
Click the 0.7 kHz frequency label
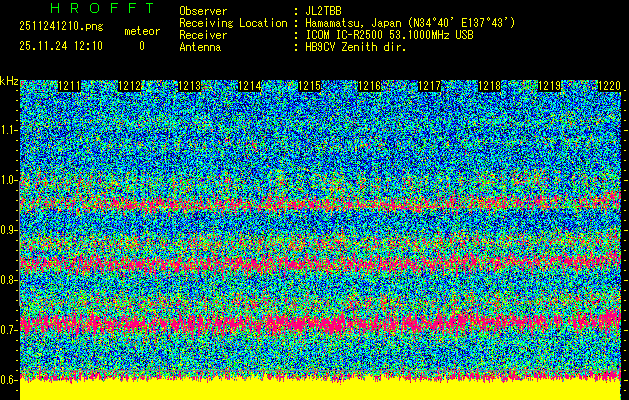coord(9,330)
